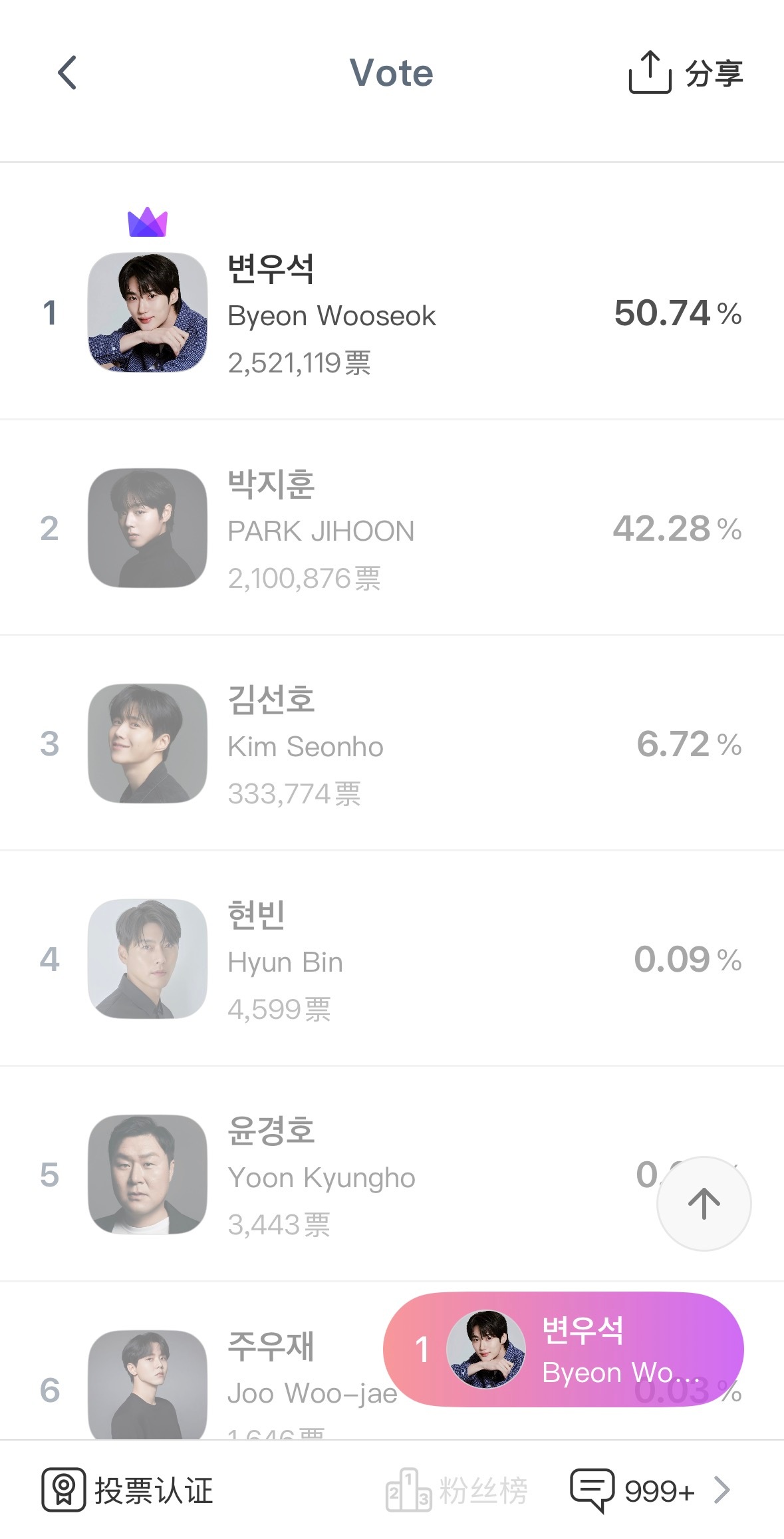Tap the 分享 share label
This screenshot has width=784, height=1539.
coord(714,73)
